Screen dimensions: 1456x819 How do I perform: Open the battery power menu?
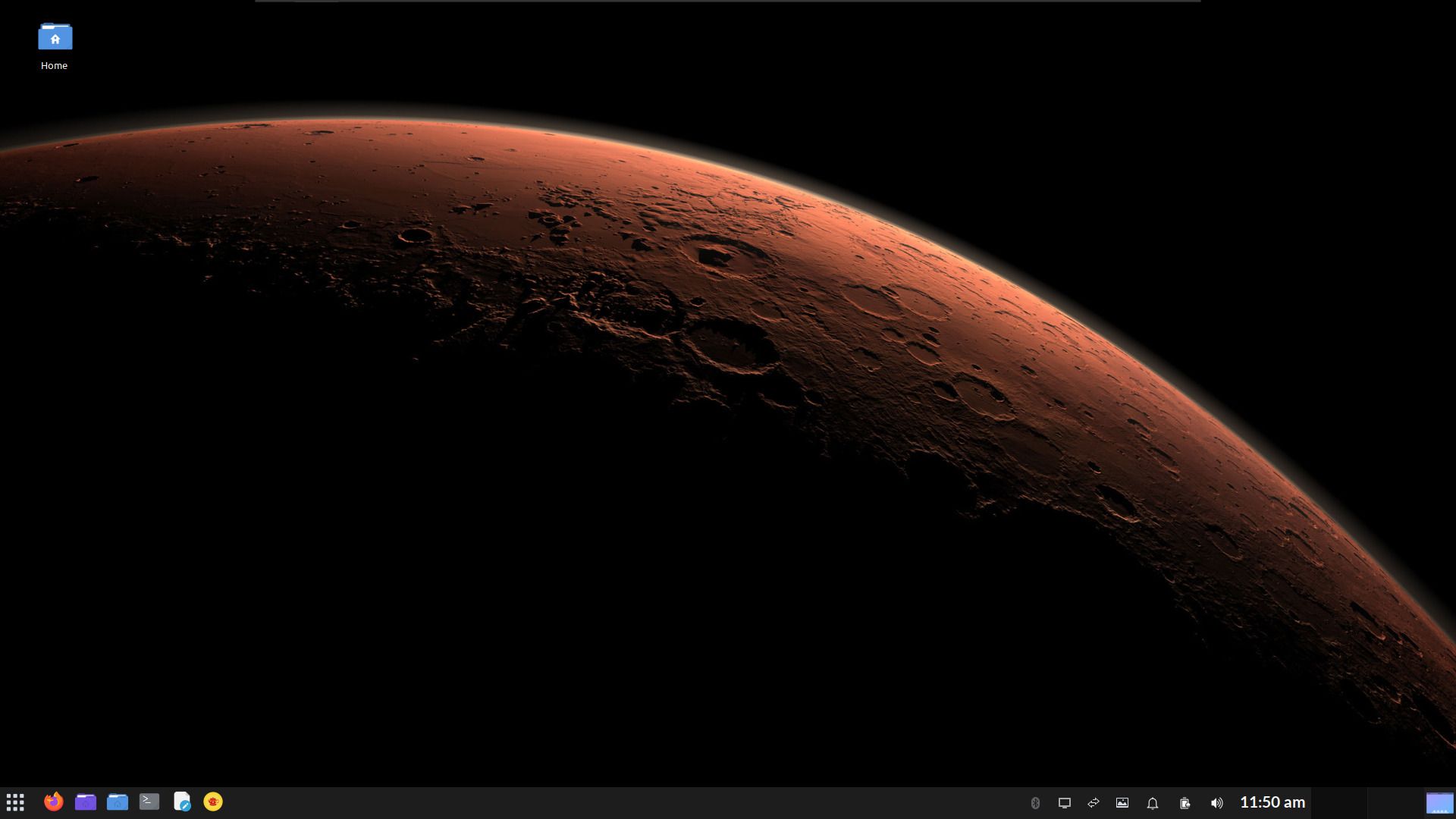pyautogui.click(x=1185, y=802)
